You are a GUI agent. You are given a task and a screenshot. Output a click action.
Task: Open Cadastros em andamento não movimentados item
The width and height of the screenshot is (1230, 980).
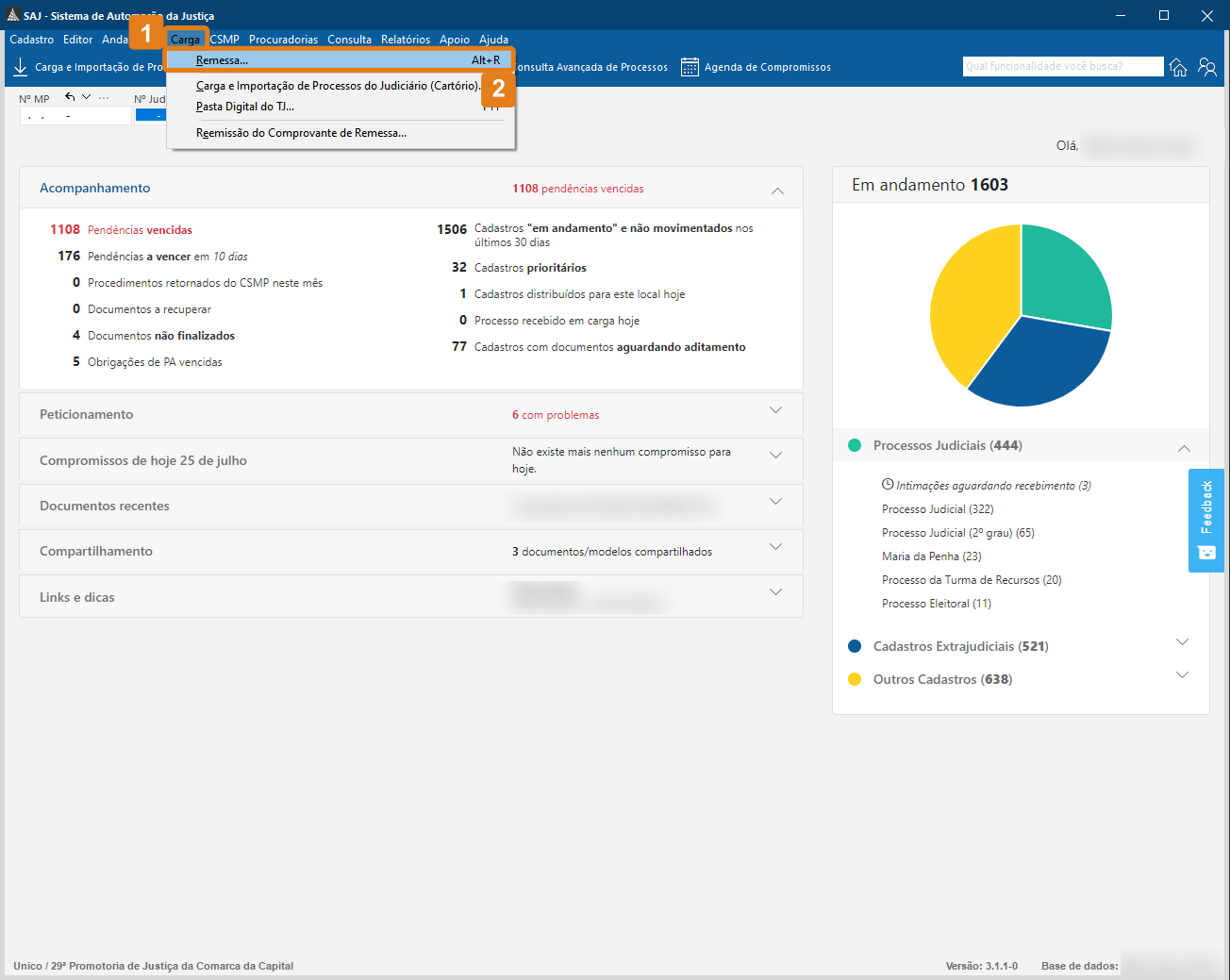tap(595, 235)
